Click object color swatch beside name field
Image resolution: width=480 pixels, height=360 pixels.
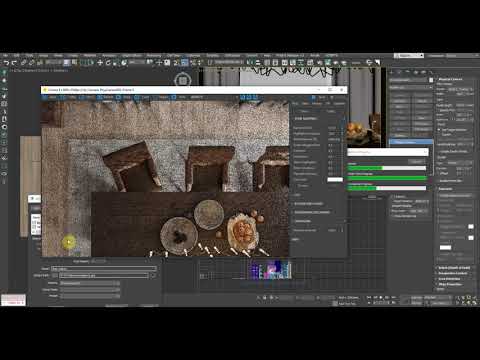[x=431, y=80]
